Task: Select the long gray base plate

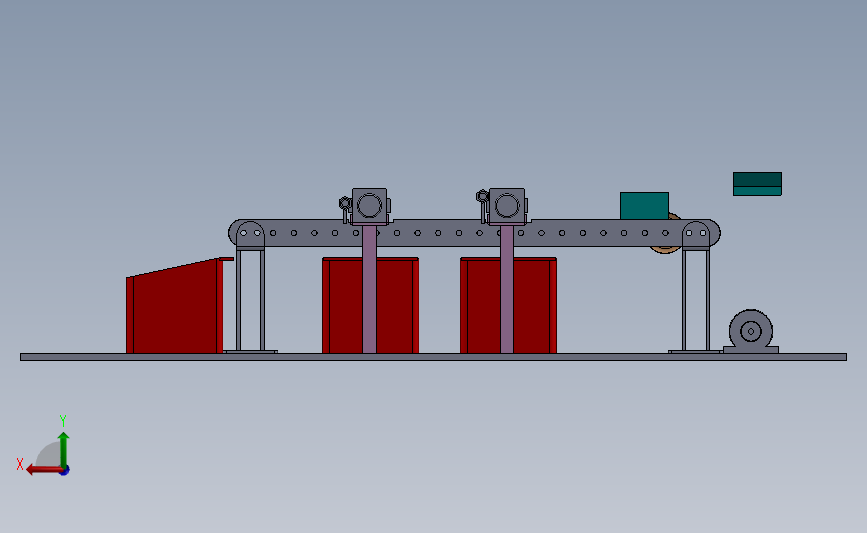Action: click(x=434, y=357)
